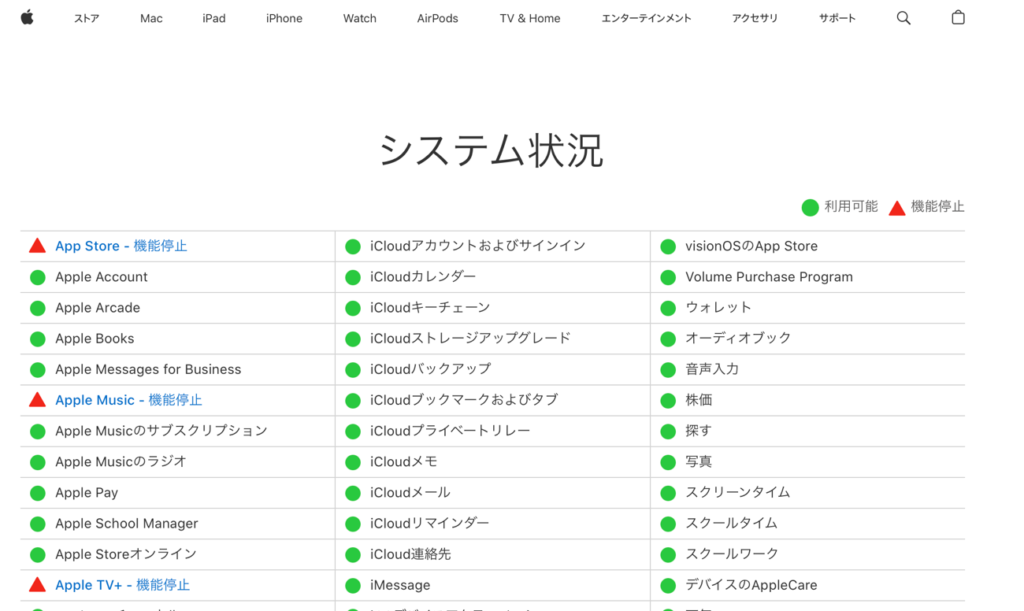
Task: Click iCloudプライベートリレー text
Action: point(450,431)
